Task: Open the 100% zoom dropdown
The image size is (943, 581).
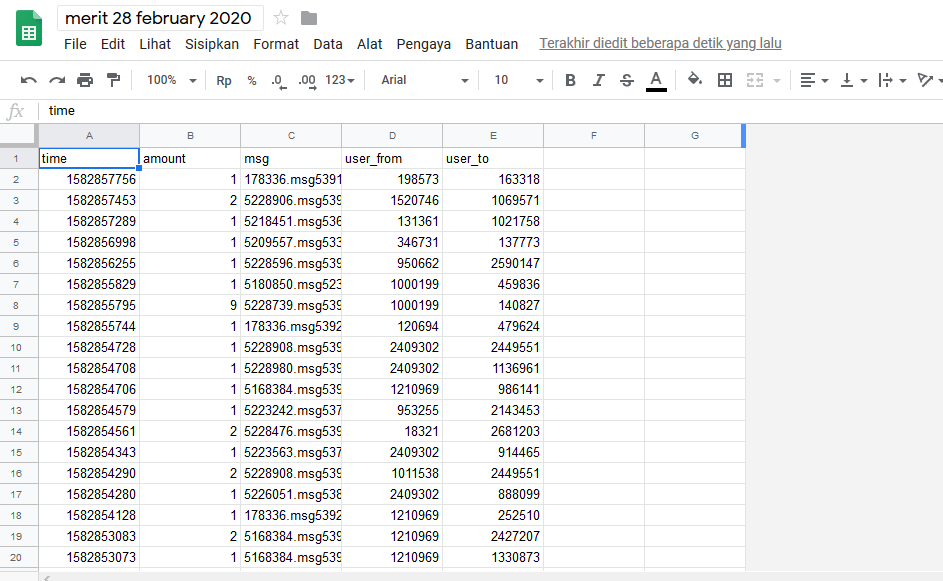Action: coord(172,80)
